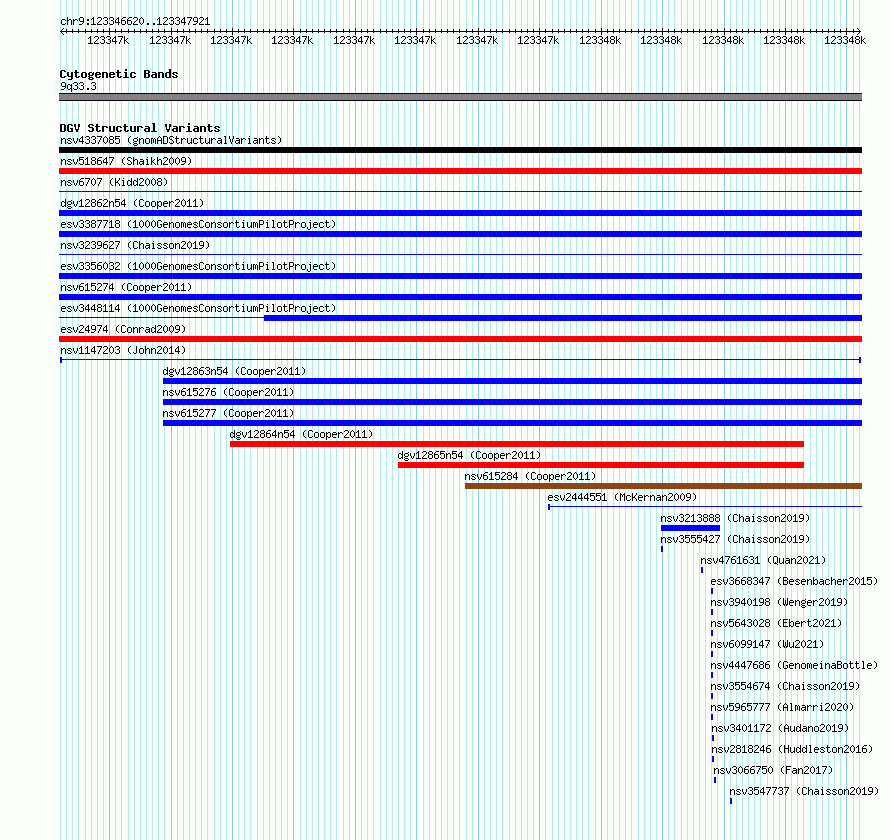Click the gray 9q33.3 cytogenetic band bar

pyautogui.click(x=460, y=97)
